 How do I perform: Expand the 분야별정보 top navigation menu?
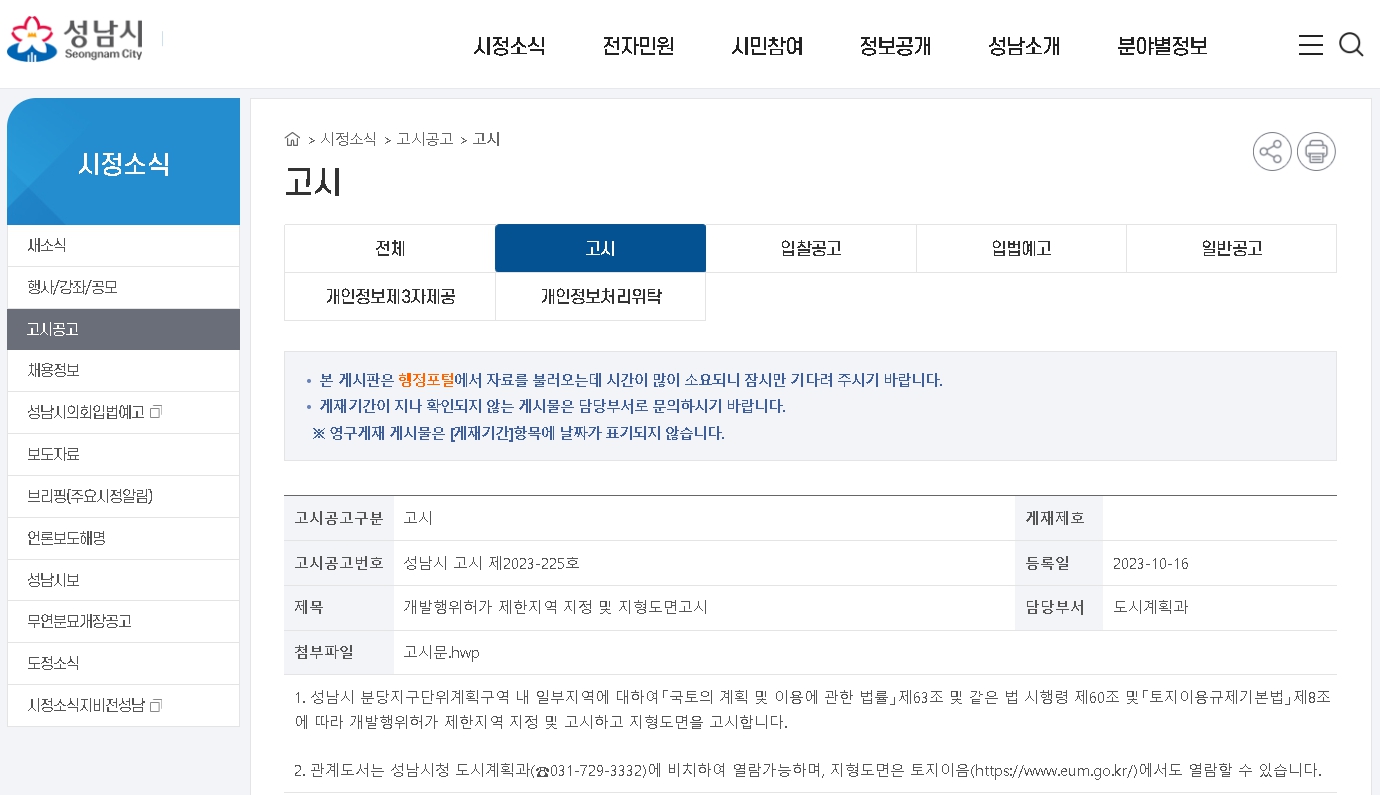pyautogui.click(x=1162, y=46)
